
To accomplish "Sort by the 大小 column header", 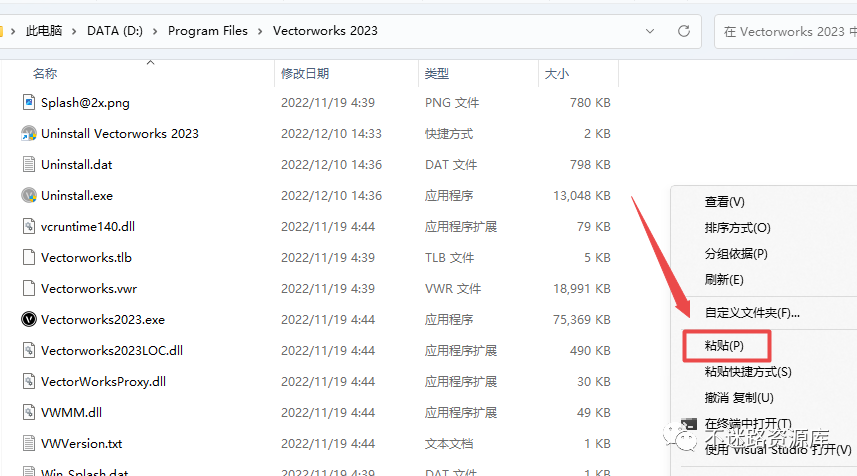I will 557,74.
